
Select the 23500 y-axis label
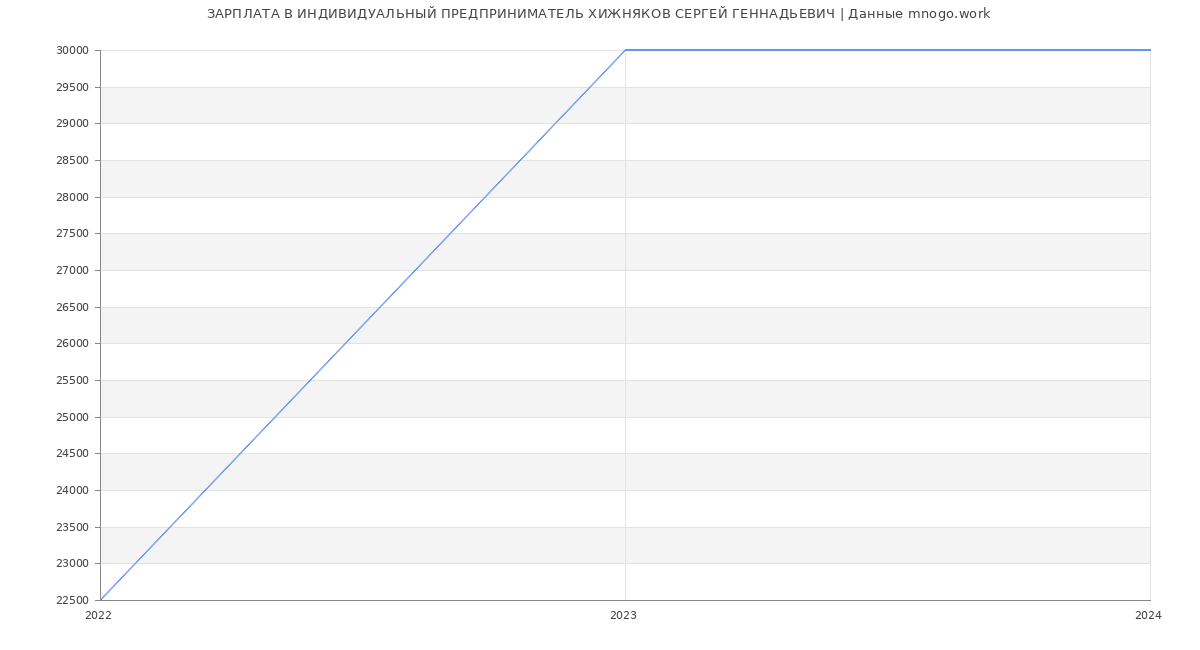(73, 527)
